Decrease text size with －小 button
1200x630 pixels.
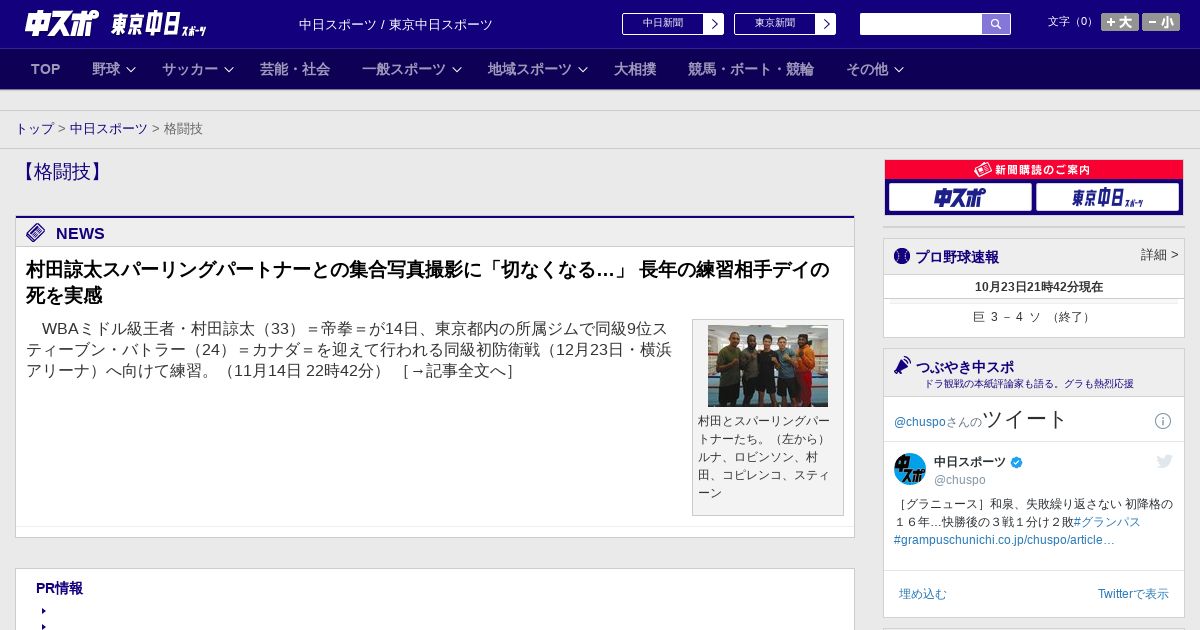[x=1161, y=22]
